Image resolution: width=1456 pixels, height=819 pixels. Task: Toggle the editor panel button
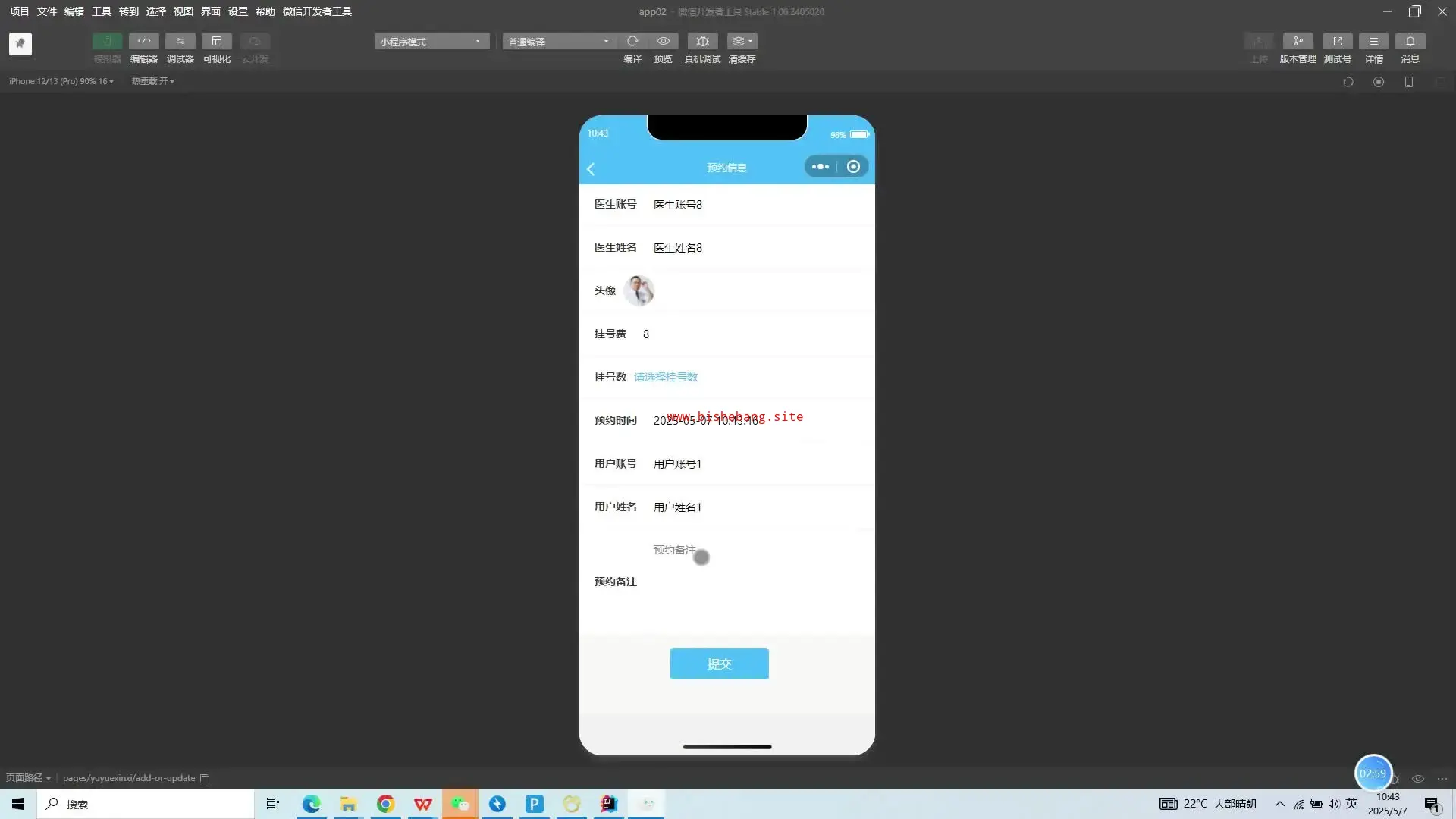(143, 41)
